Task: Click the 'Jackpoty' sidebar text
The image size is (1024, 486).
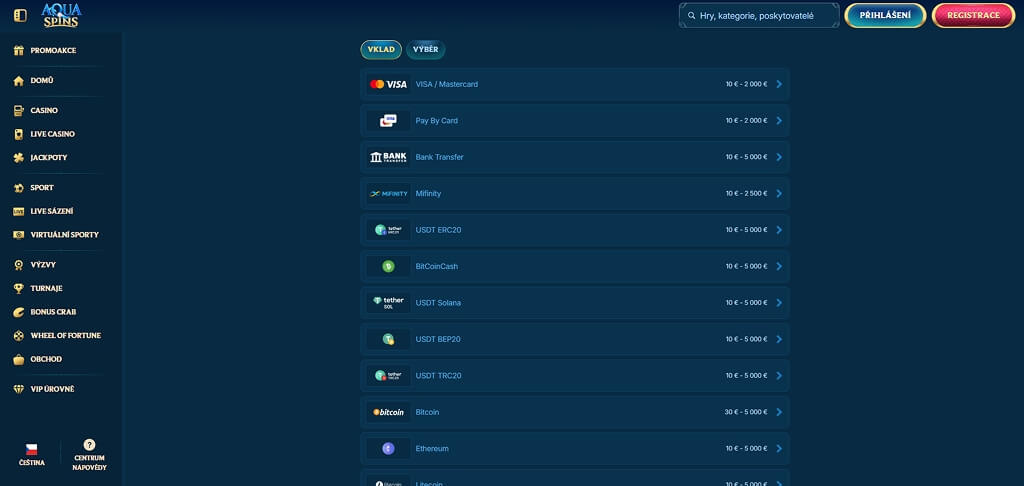Action: coord(49,157)
